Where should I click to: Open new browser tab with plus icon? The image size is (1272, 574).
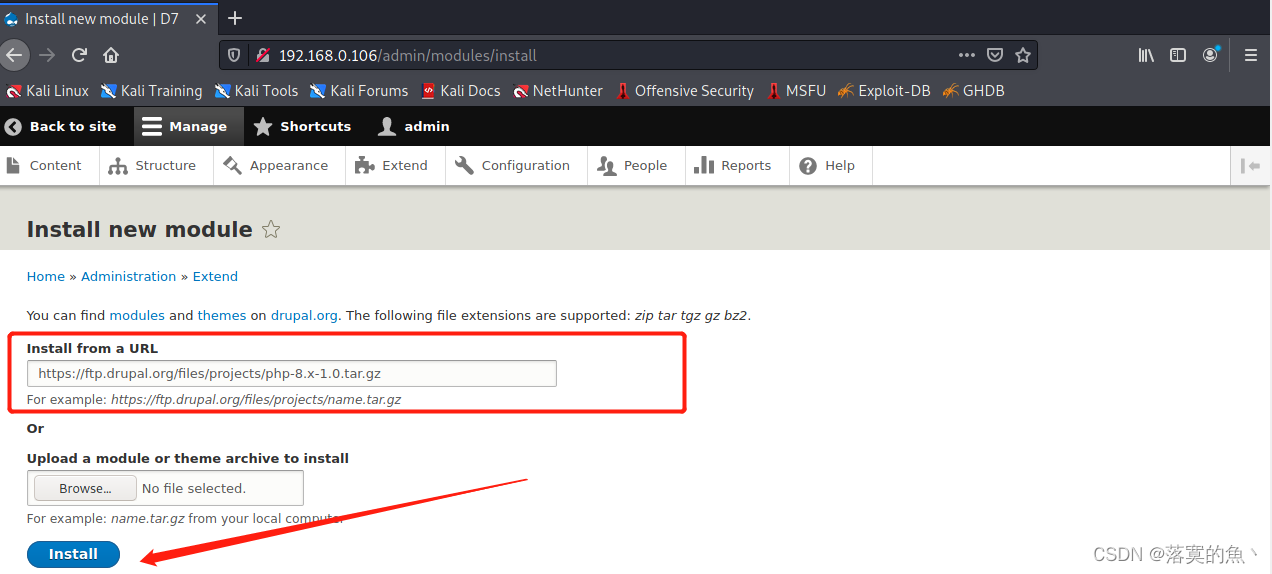tap(235, 18)
